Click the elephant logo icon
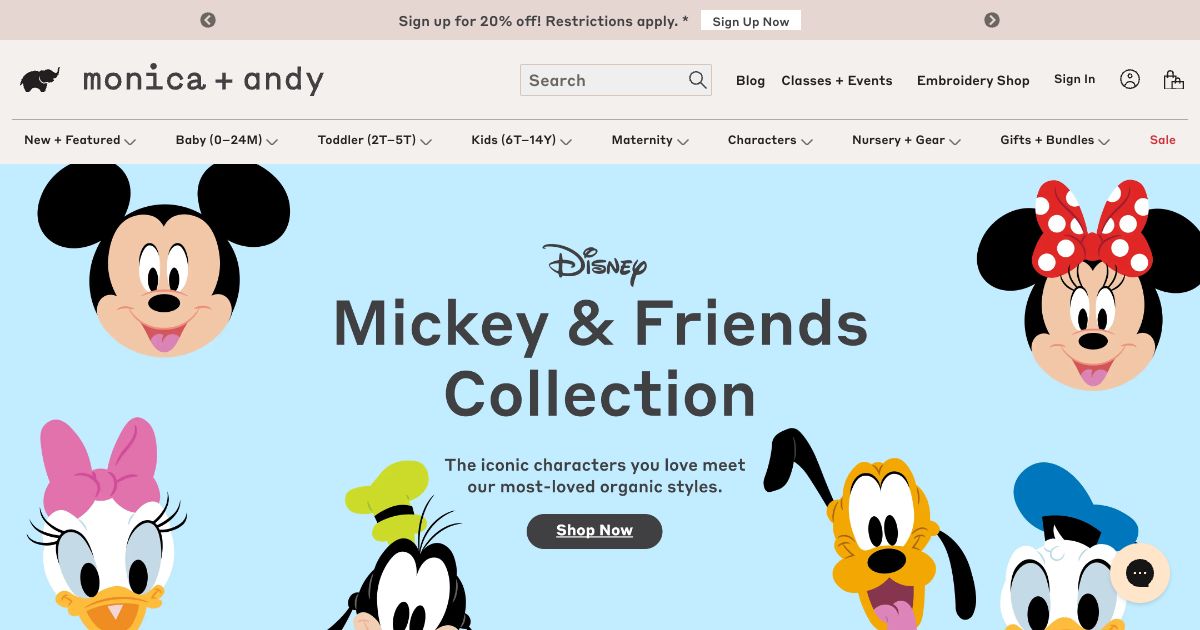The width and height of the screenshot is (1200, 630). [40, 80]
